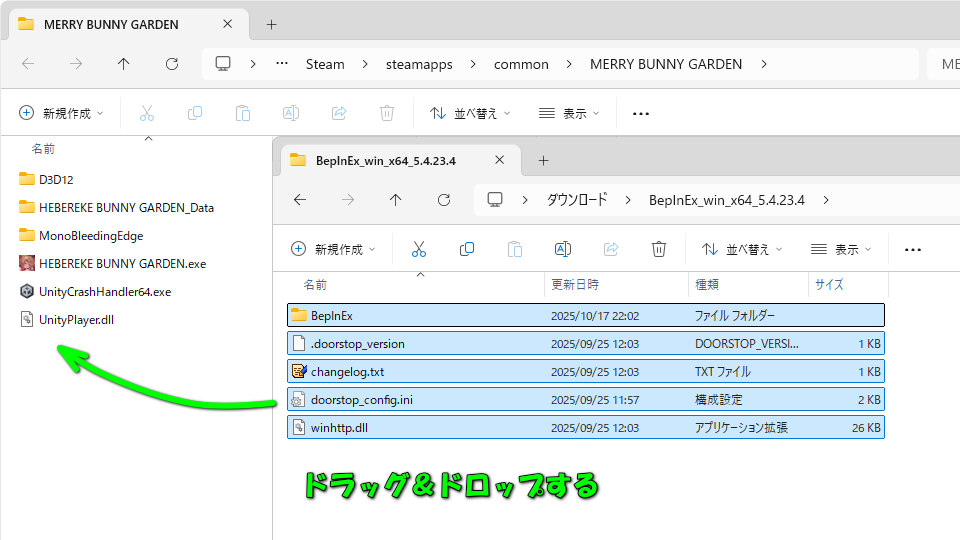Click back arrow in the BepInEx window
The image size is (960, 540).
(299, 200)
